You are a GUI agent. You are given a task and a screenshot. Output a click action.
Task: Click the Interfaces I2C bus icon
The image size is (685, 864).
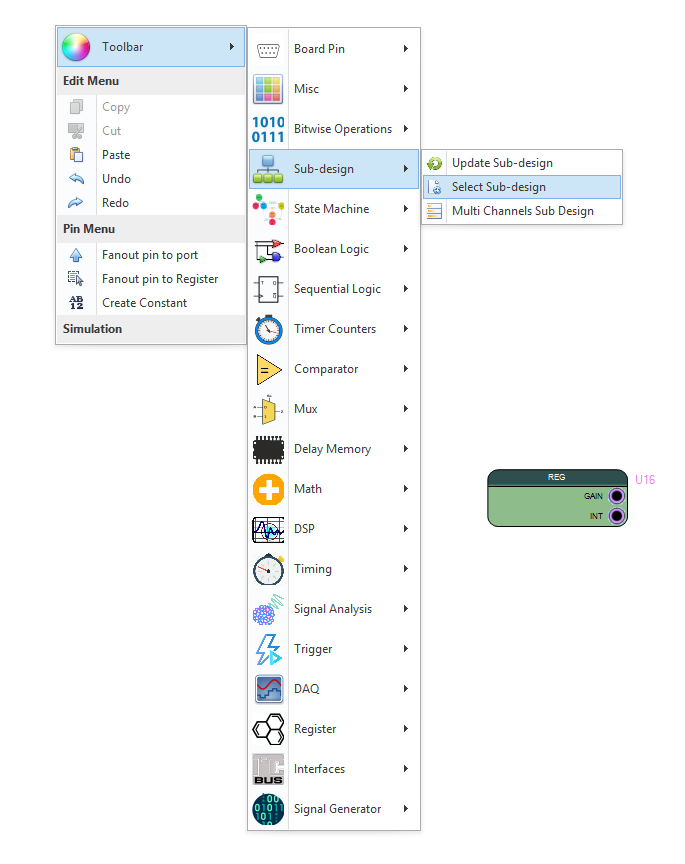(268, 769)
